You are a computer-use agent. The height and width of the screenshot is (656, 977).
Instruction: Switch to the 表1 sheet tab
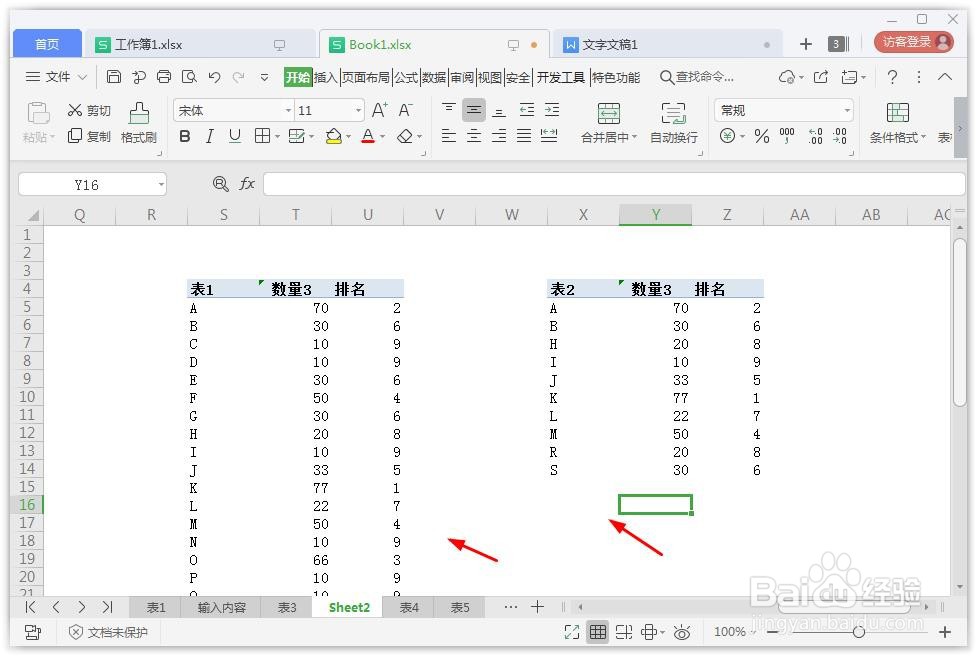point(155,607)
